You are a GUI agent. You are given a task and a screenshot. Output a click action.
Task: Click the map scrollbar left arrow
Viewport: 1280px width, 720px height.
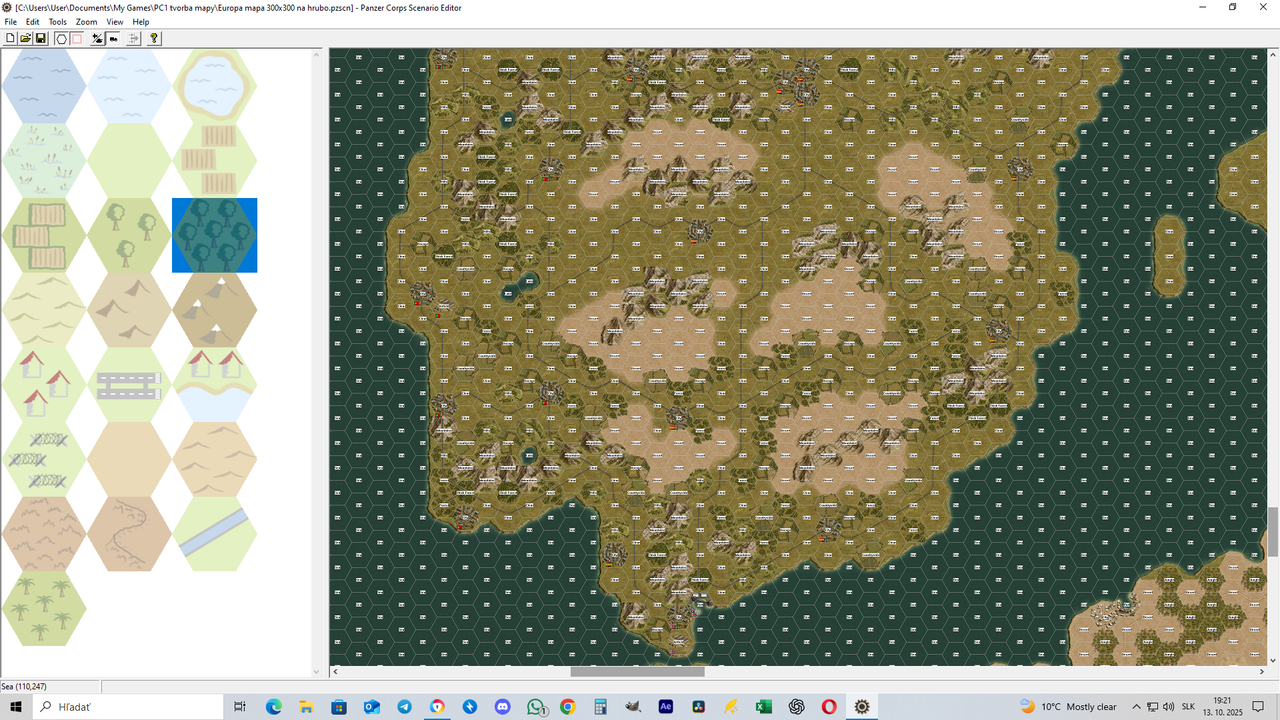(335, 672)
